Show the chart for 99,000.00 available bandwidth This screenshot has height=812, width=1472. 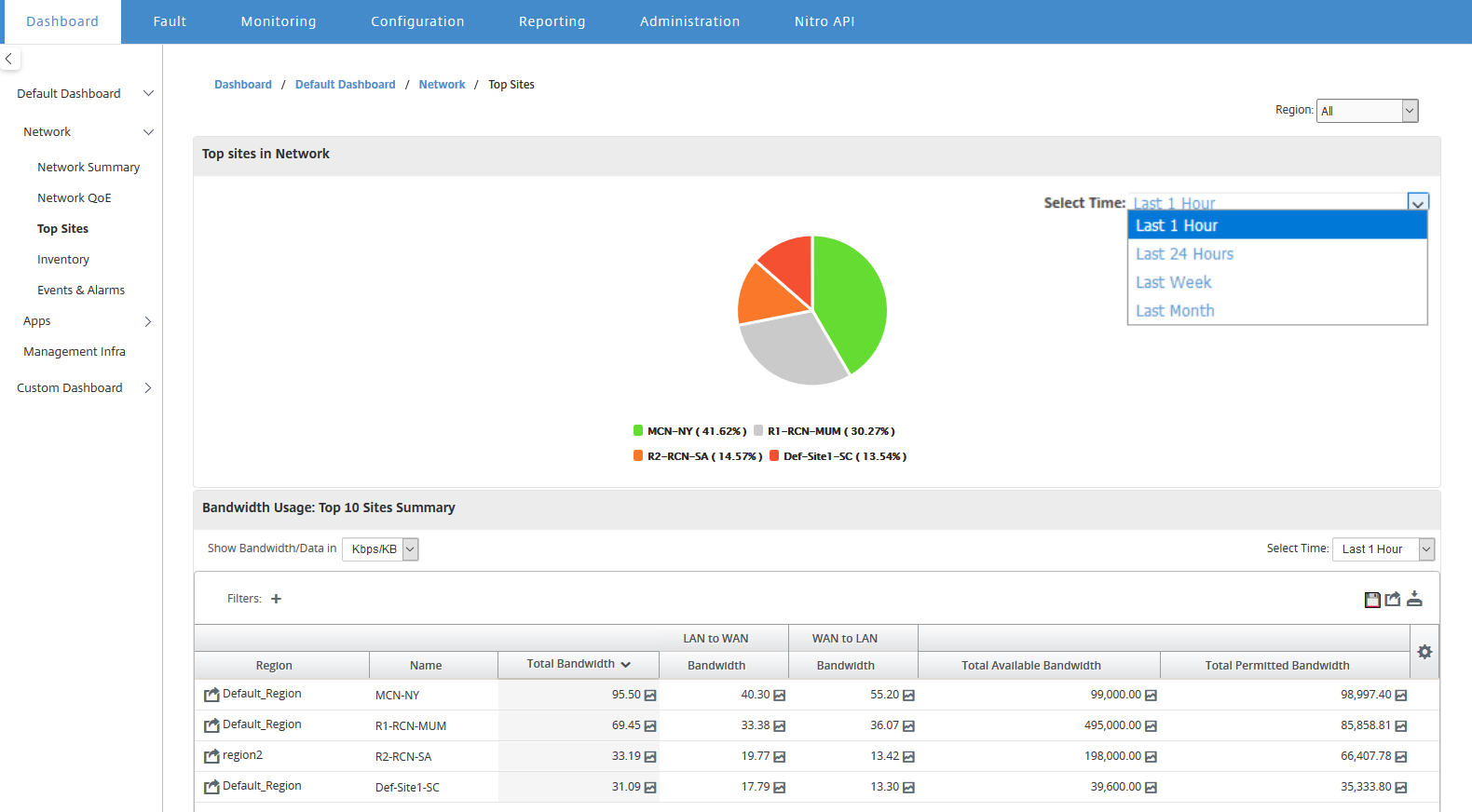click(x=1151, y=696)
